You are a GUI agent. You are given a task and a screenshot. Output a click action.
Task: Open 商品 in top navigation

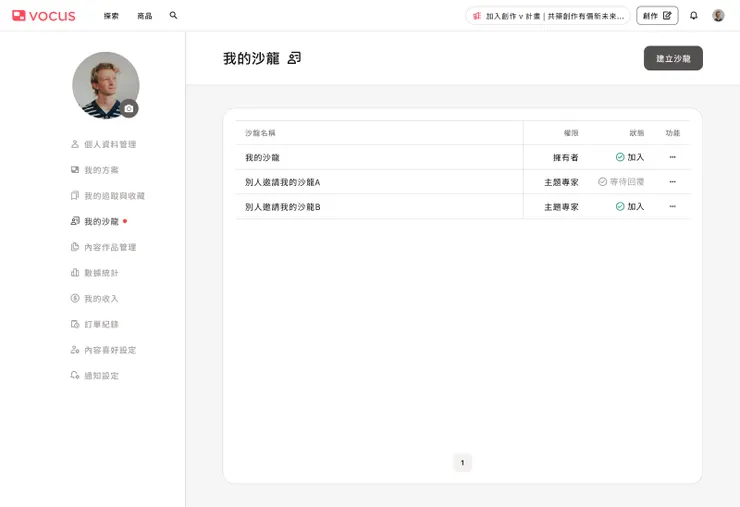coord(145,16)
